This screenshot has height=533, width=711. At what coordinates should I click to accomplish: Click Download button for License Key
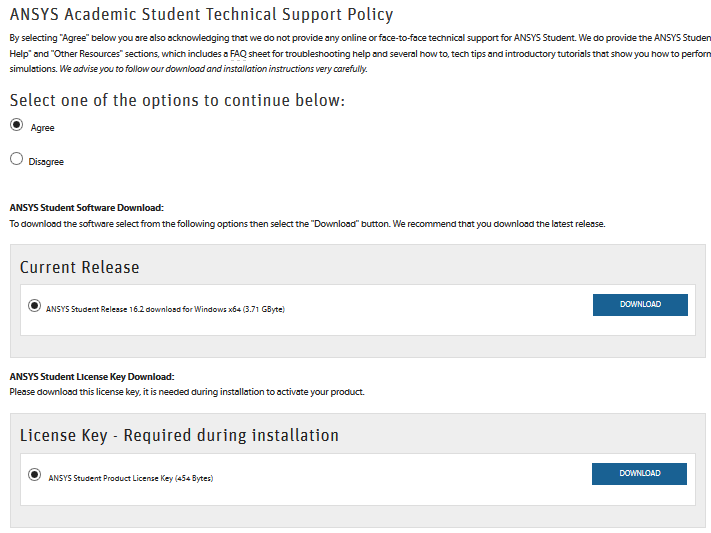pos(639,473)
